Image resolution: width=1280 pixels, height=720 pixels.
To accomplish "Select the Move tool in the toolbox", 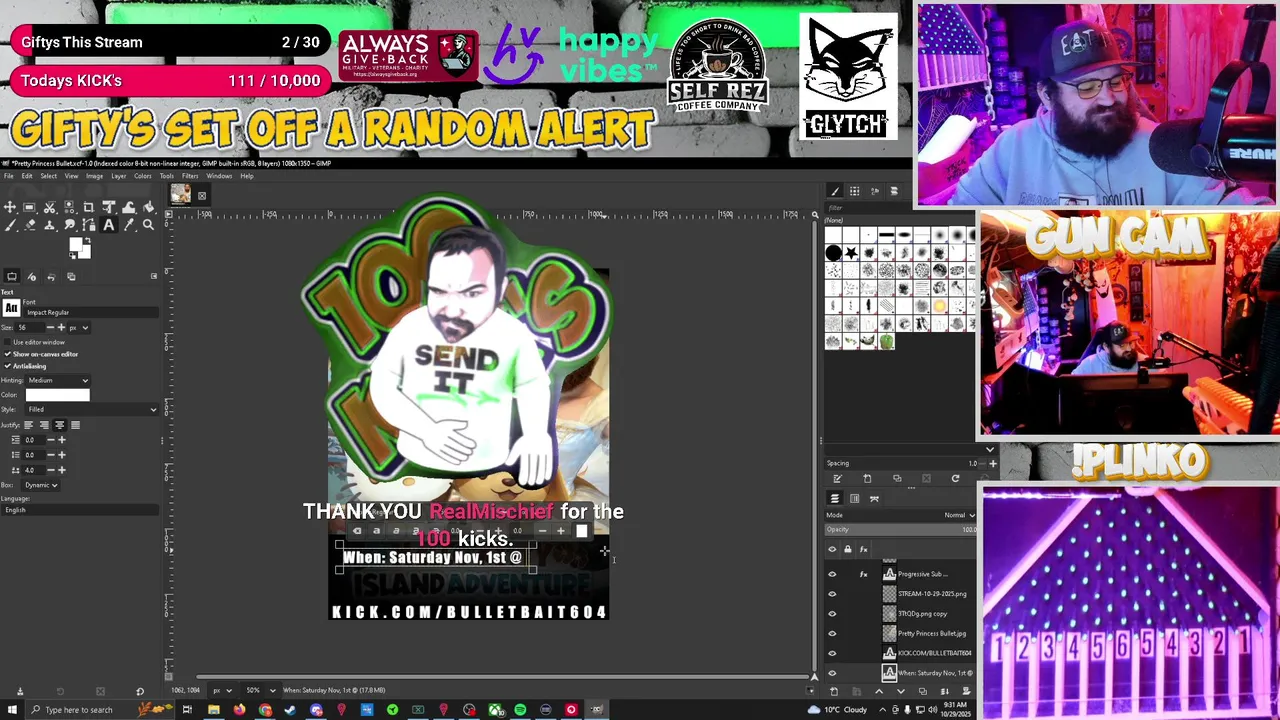I will (x=10, y=207).
